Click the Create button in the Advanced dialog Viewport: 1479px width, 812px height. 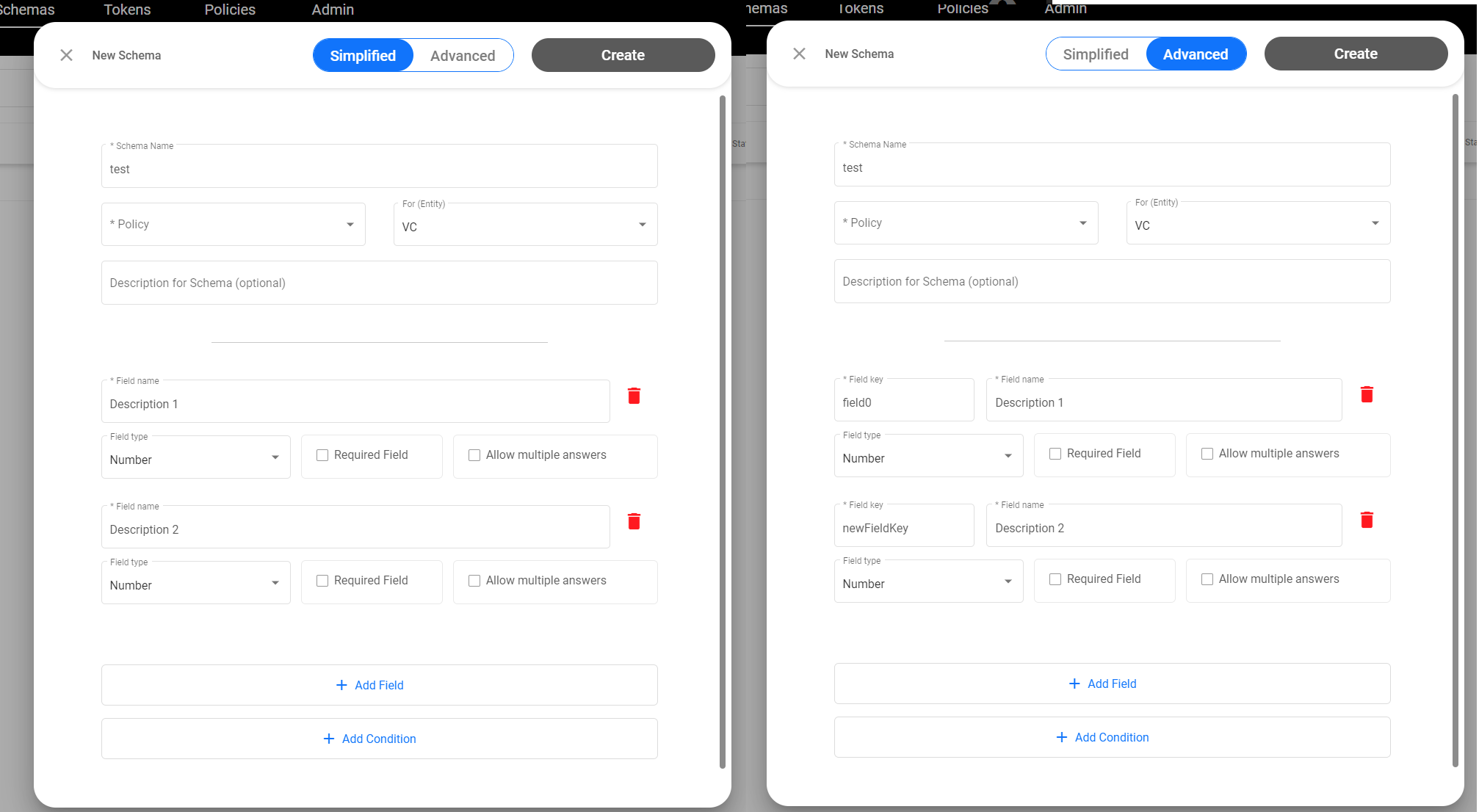(1356, 54)
